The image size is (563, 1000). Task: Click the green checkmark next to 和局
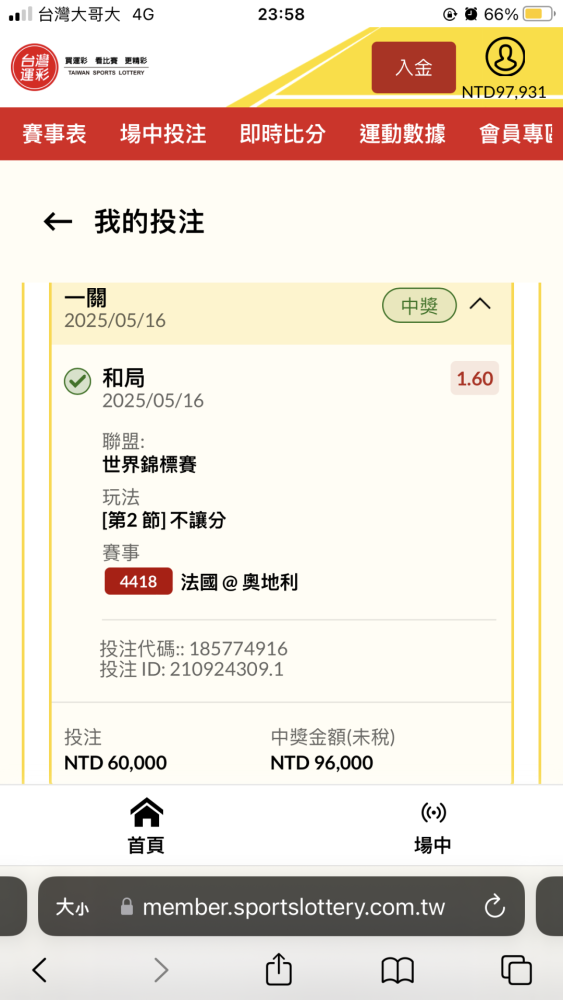click(x=77, y=381)
